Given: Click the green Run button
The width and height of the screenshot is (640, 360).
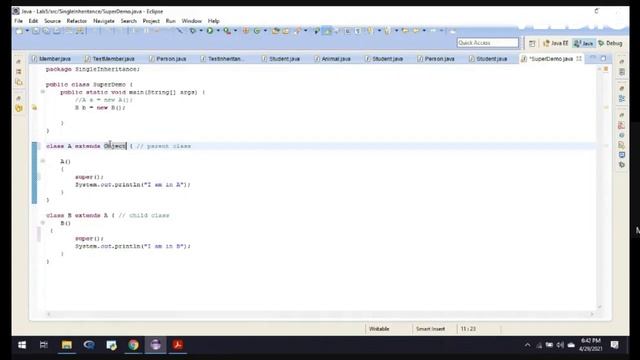Looking at the screenshot, I should (210, 31).
